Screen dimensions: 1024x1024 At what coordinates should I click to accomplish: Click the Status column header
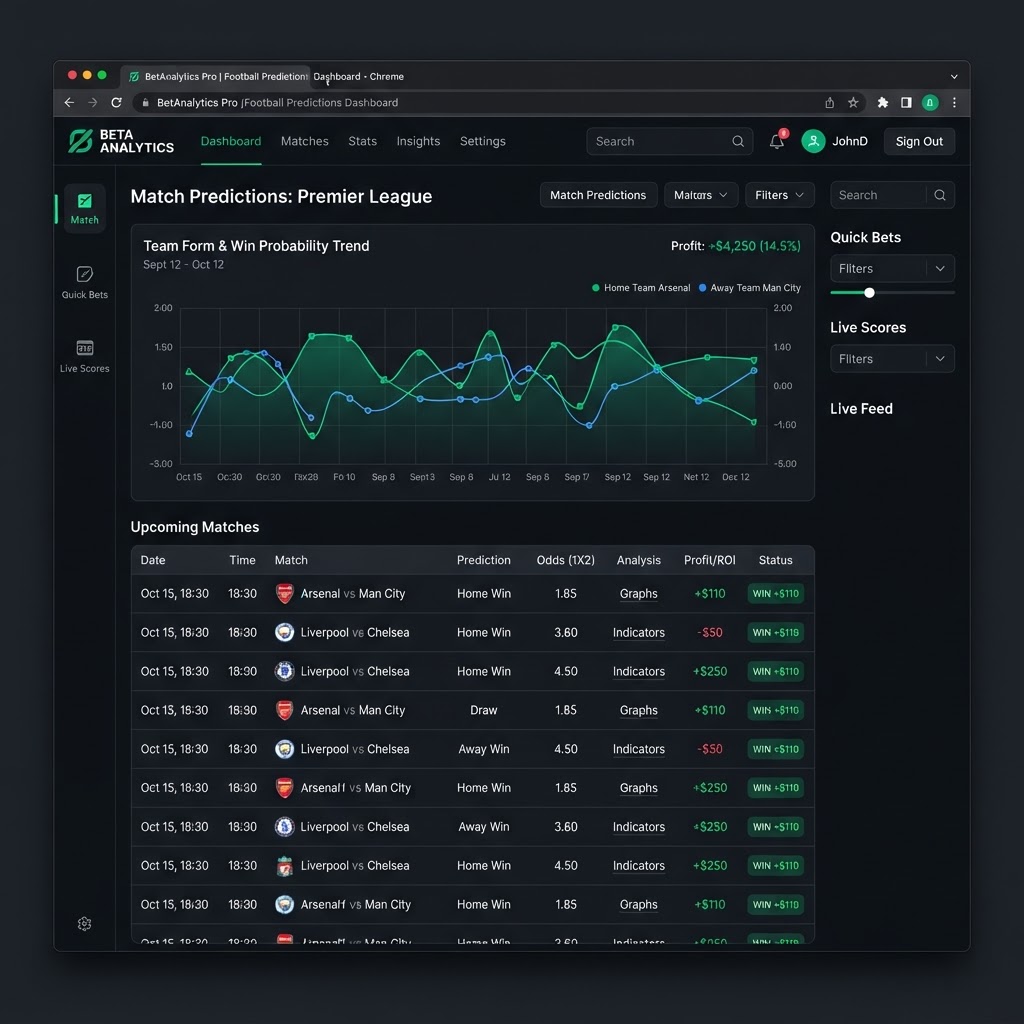pos(775,560)
